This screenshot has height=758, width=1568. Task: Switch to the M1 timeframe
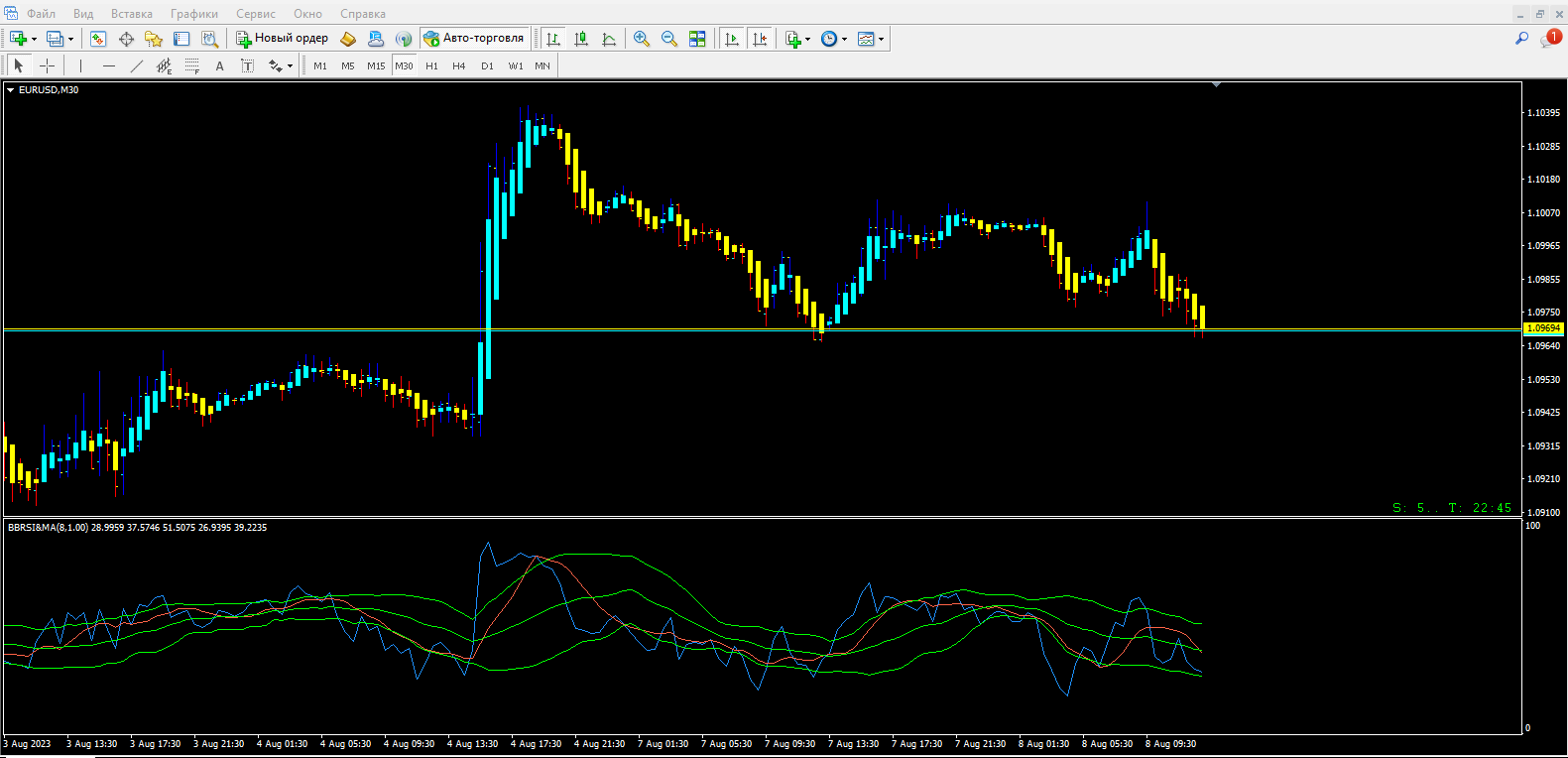[320, 65]
